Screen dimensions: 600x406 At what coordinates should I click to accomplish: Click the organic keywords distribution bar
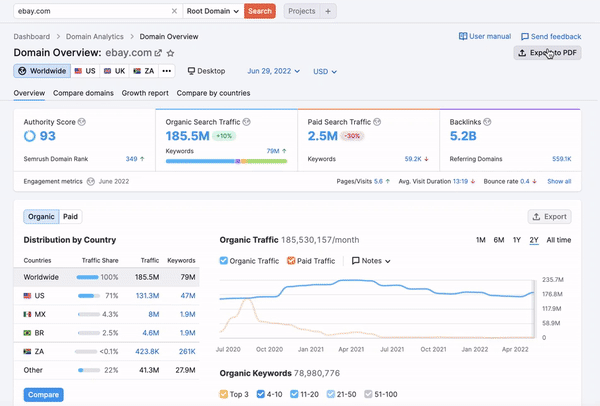point(227,161)
